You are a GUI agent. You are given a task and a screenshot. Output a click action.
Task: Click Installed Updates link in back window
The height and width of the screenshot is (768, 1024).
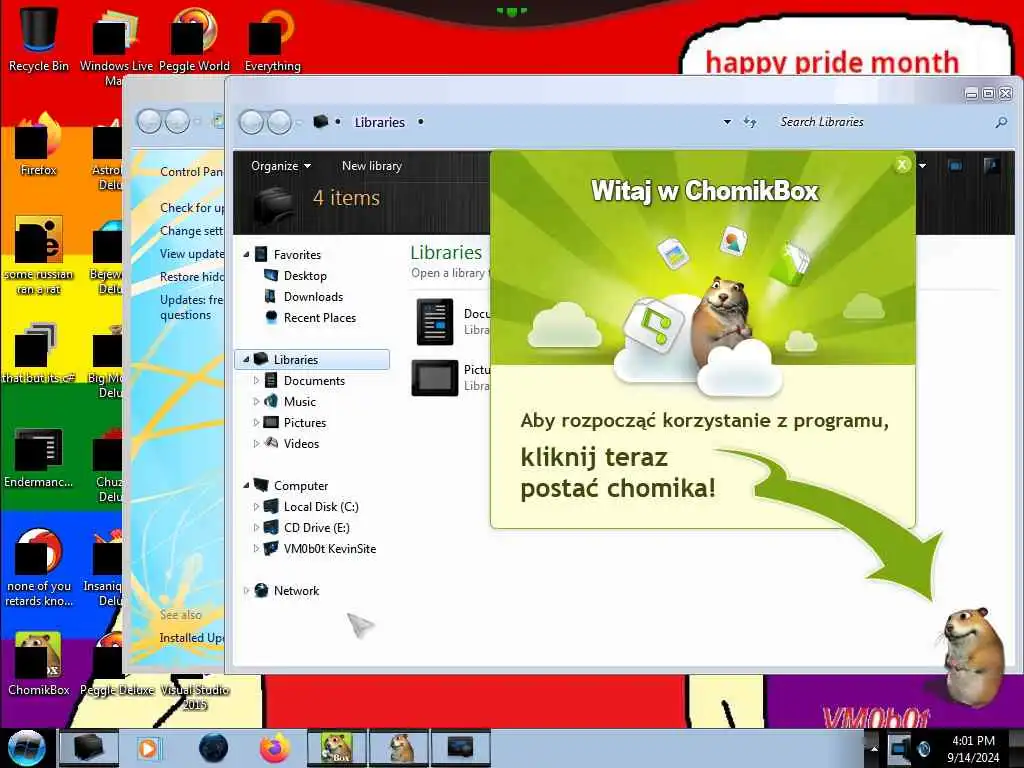(x=191, y=637)
